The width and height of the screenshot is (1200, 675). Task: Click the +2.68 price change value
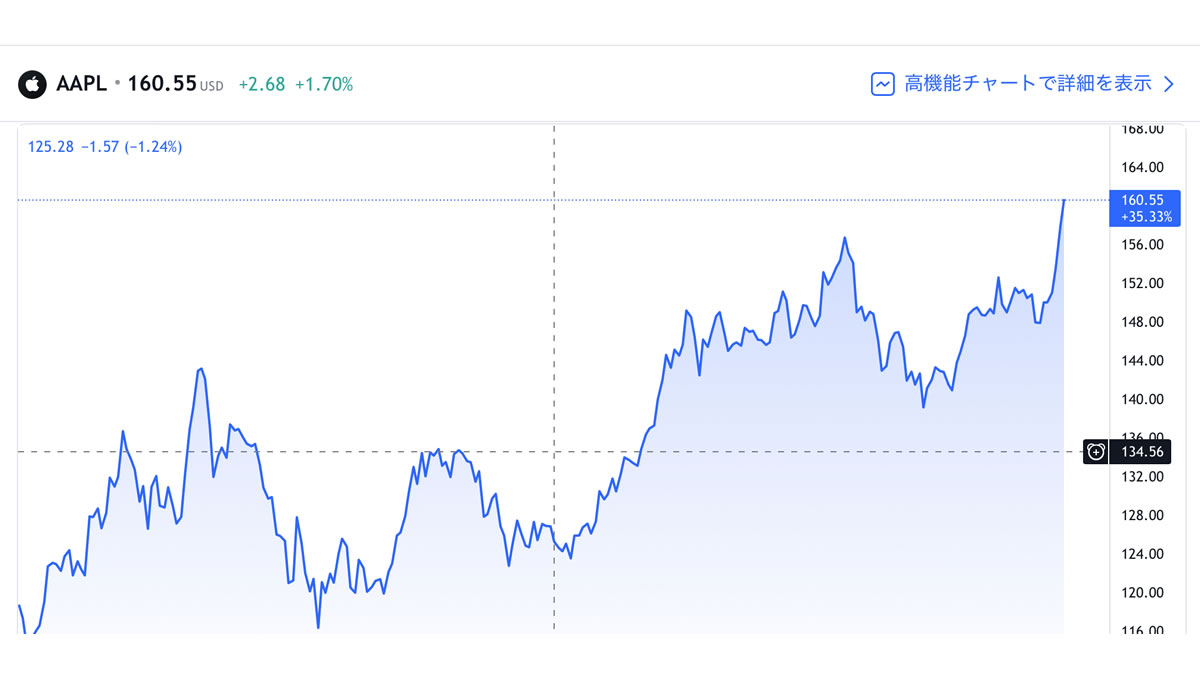pyautogui.click(x=261, y=85)
